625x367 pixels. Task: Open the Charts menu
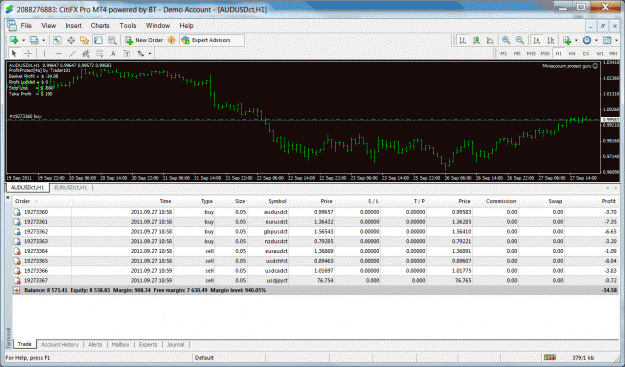(x=100, y=26)
